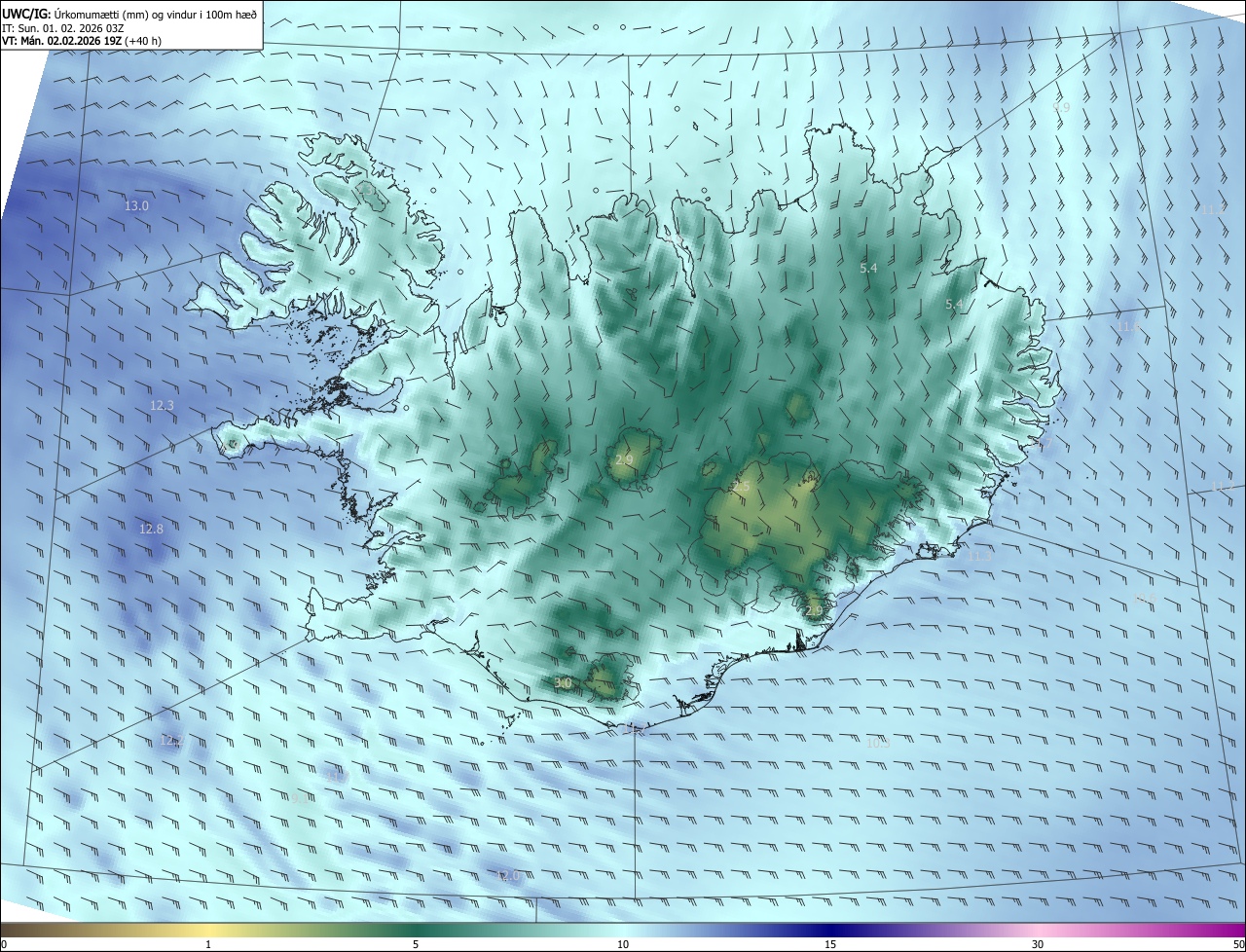Click the colorbar tick label 5
This screenshot has width=1246, height=952.
click(x=416, y=944)
